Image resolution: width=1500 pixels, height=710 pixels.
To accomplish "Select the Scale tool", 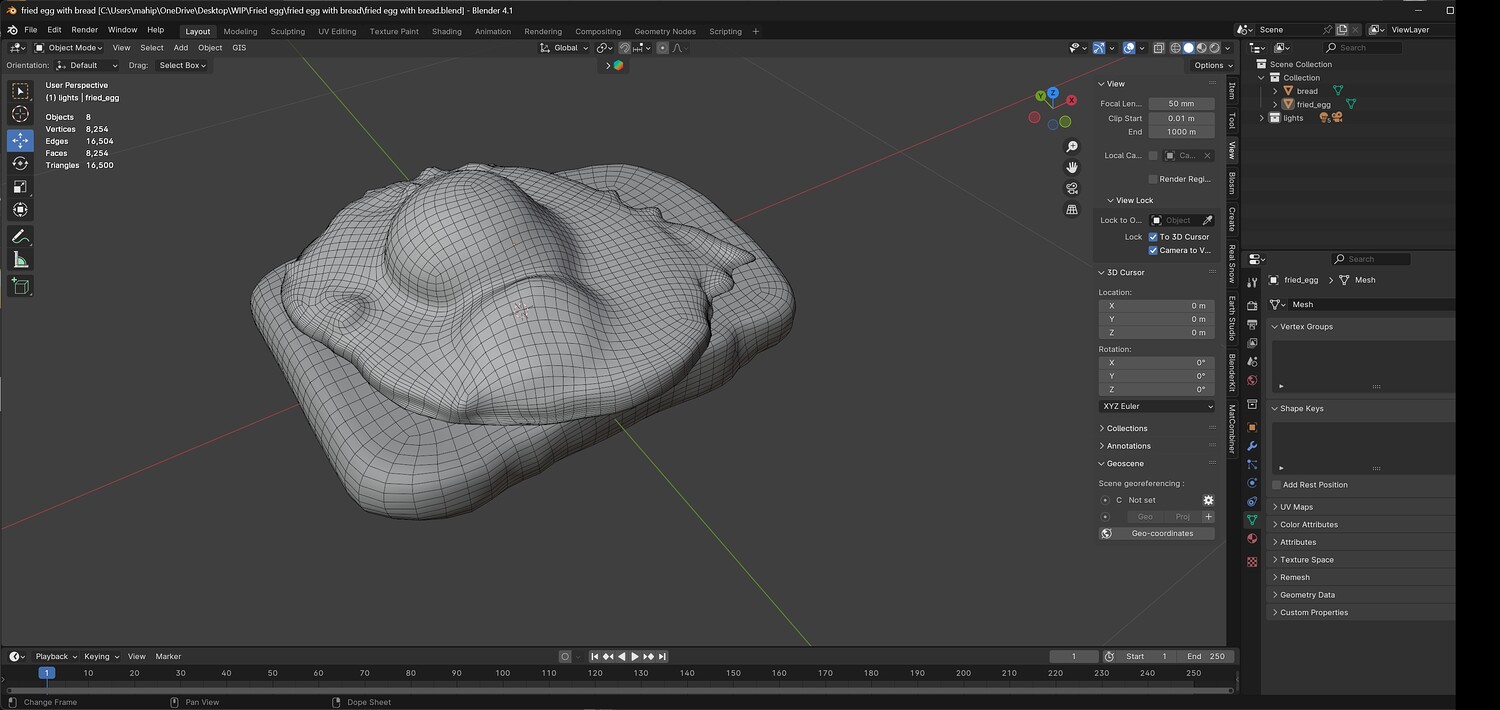I will click(x=20, y=187).
